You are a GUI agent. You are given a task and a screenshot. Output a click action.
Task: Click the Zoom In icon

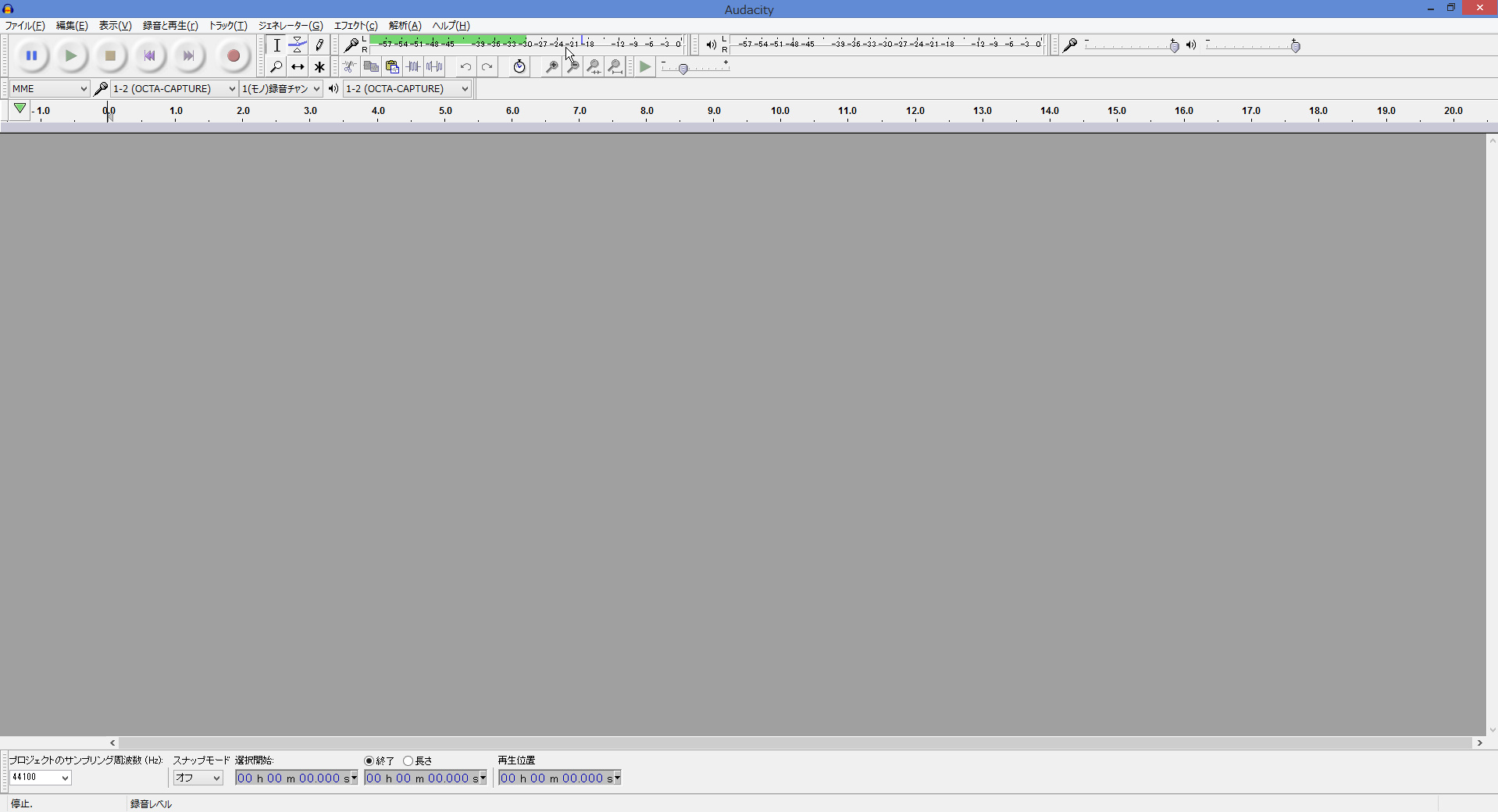click(551, 66)
